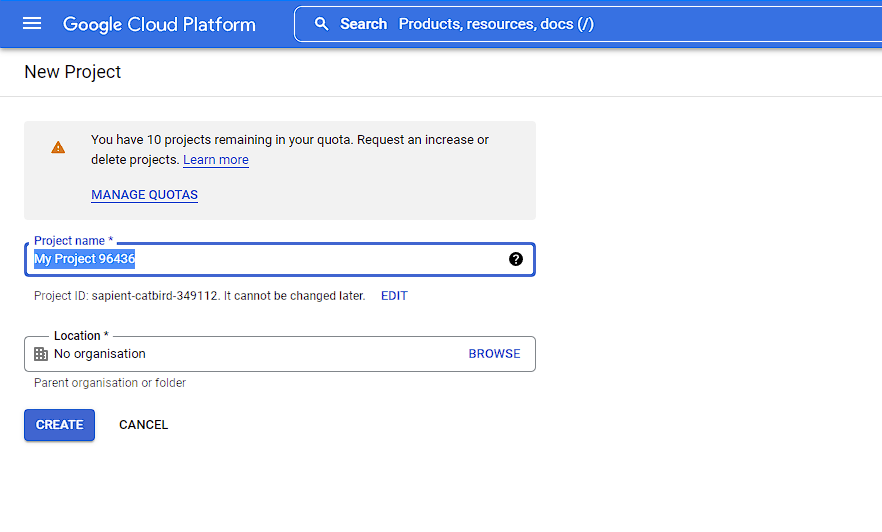Click the New Project page heading
The height and width of the screenshot is (532, 882).
click(73, 72)
